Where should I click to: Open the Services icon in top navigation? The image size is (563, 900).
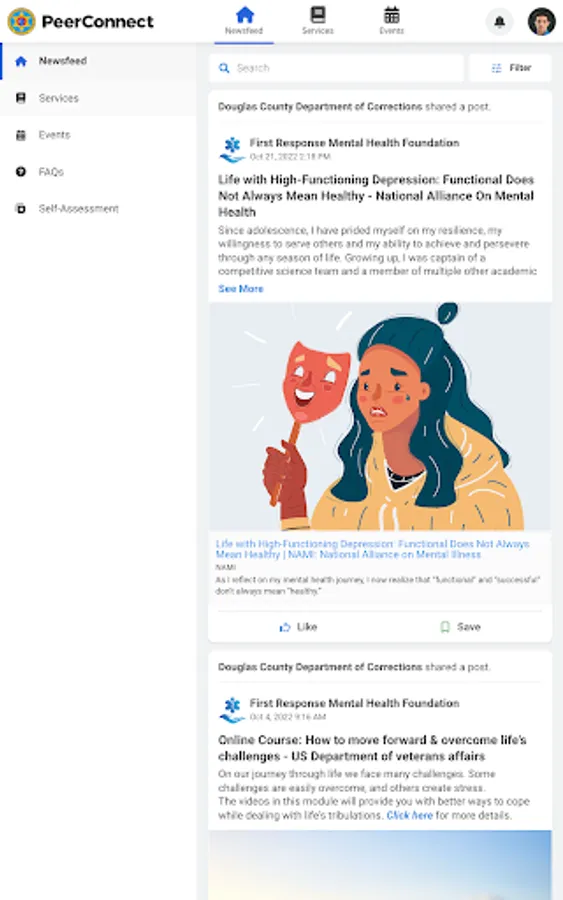coord(317,14)
